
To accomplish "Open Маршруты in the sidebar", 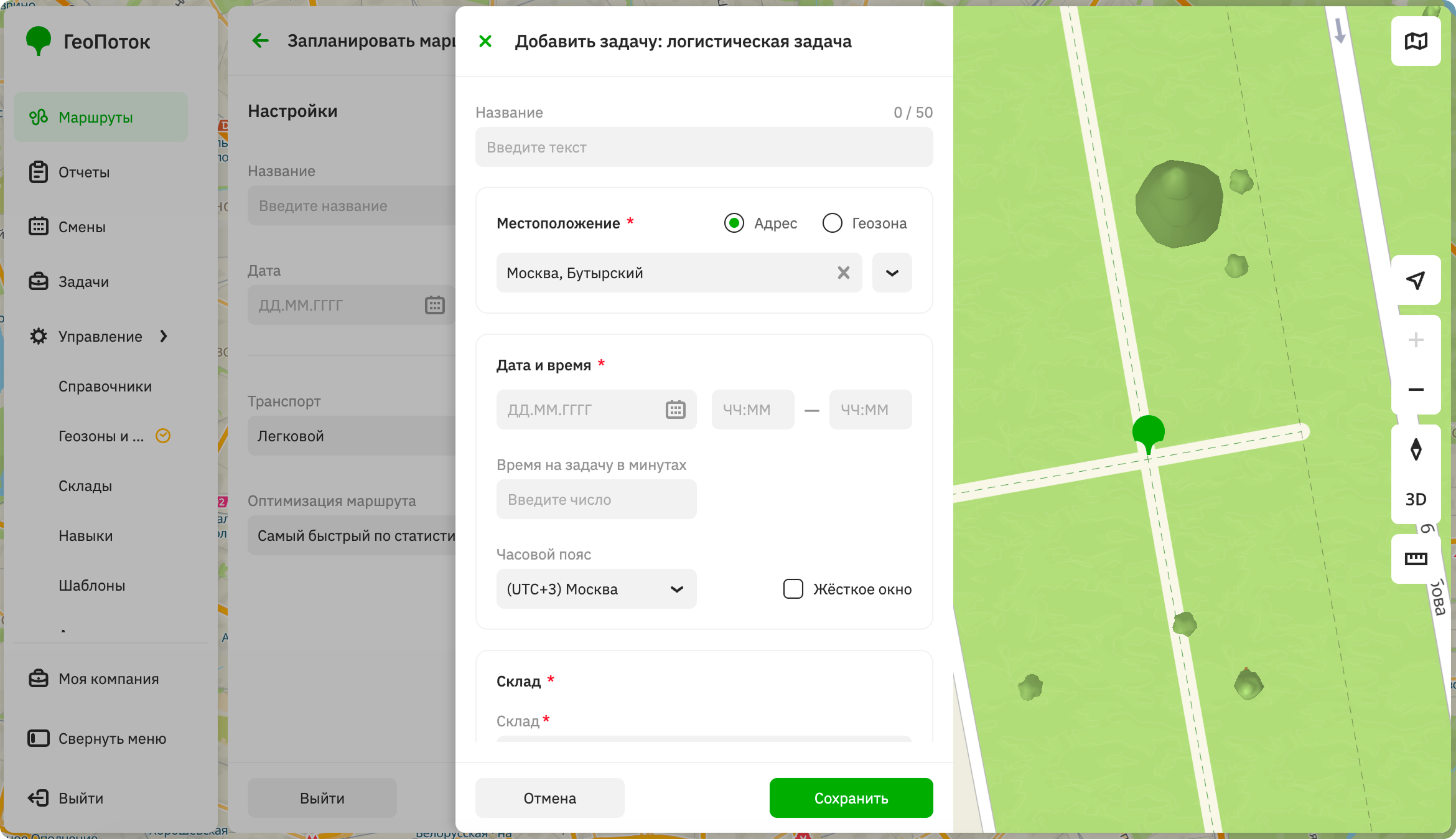I will (x=101, y=117).
